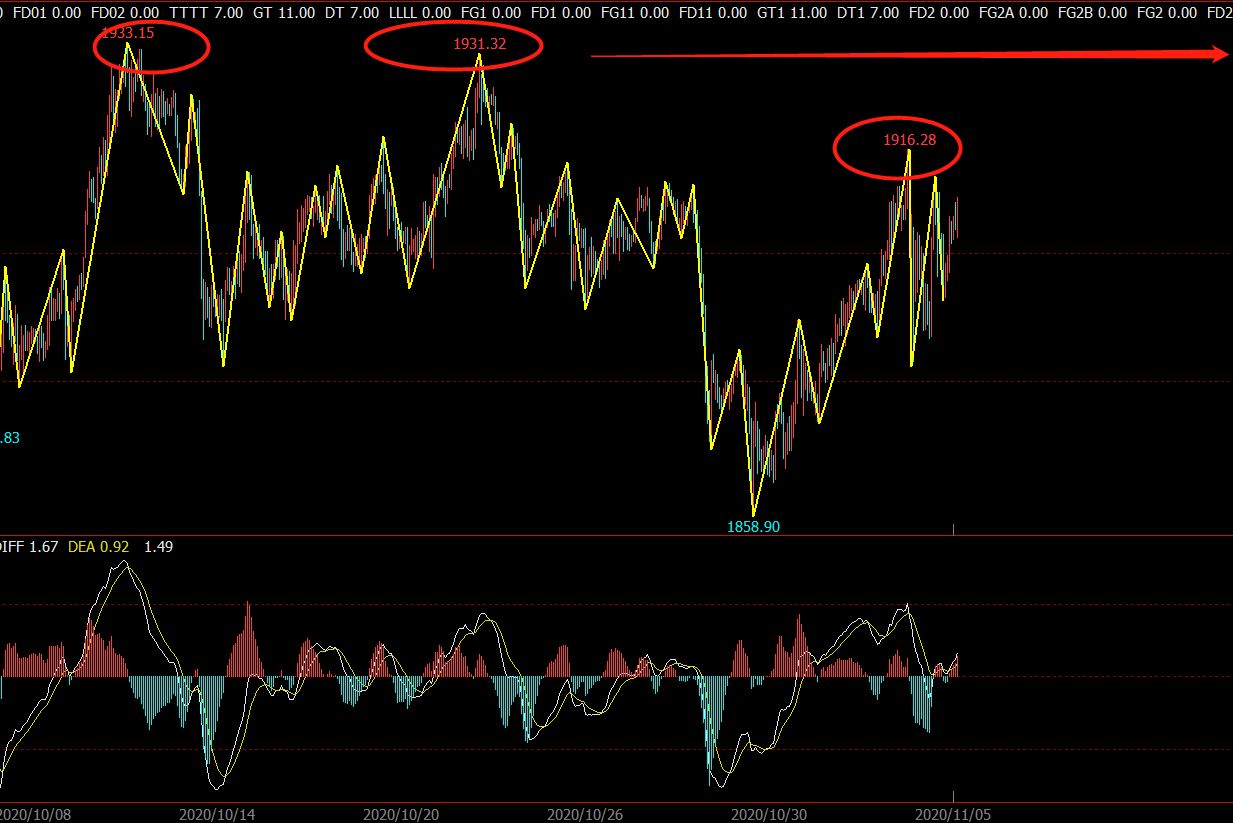Click the 1916.28 circled price label

coord(910,140)
